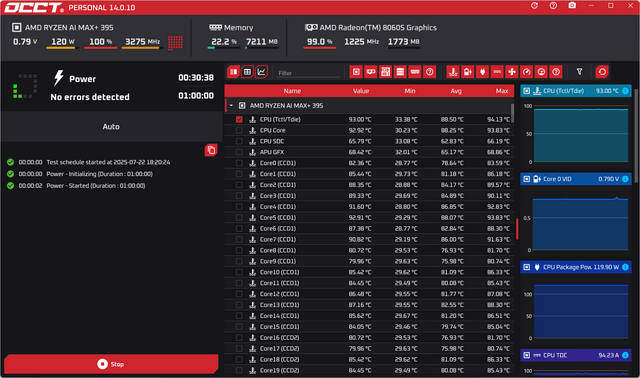Check the Core16 (CCD2) checkbox
640x378 pixels.
pyautogui.click(x=239, y=338)
